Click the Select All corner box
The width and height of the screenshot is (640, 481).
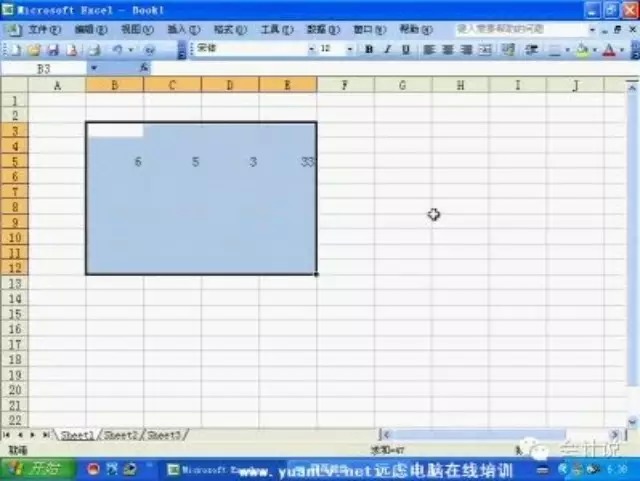(x=14, y=85)
